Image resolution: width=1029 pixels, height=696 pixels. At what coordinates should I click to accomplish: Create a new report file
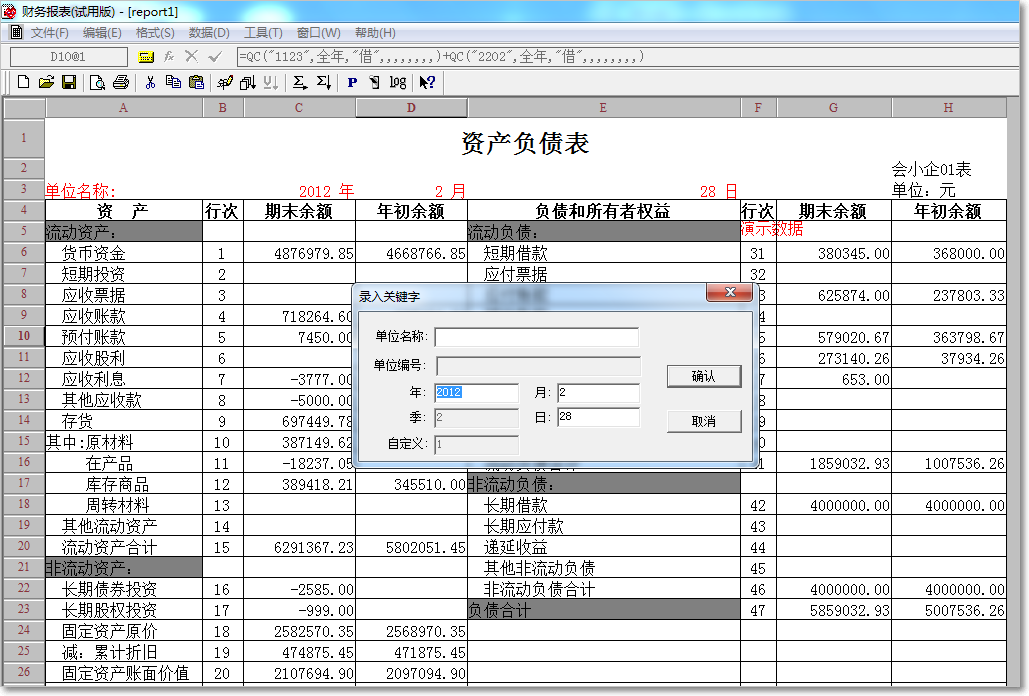click(x=23, y=82)
